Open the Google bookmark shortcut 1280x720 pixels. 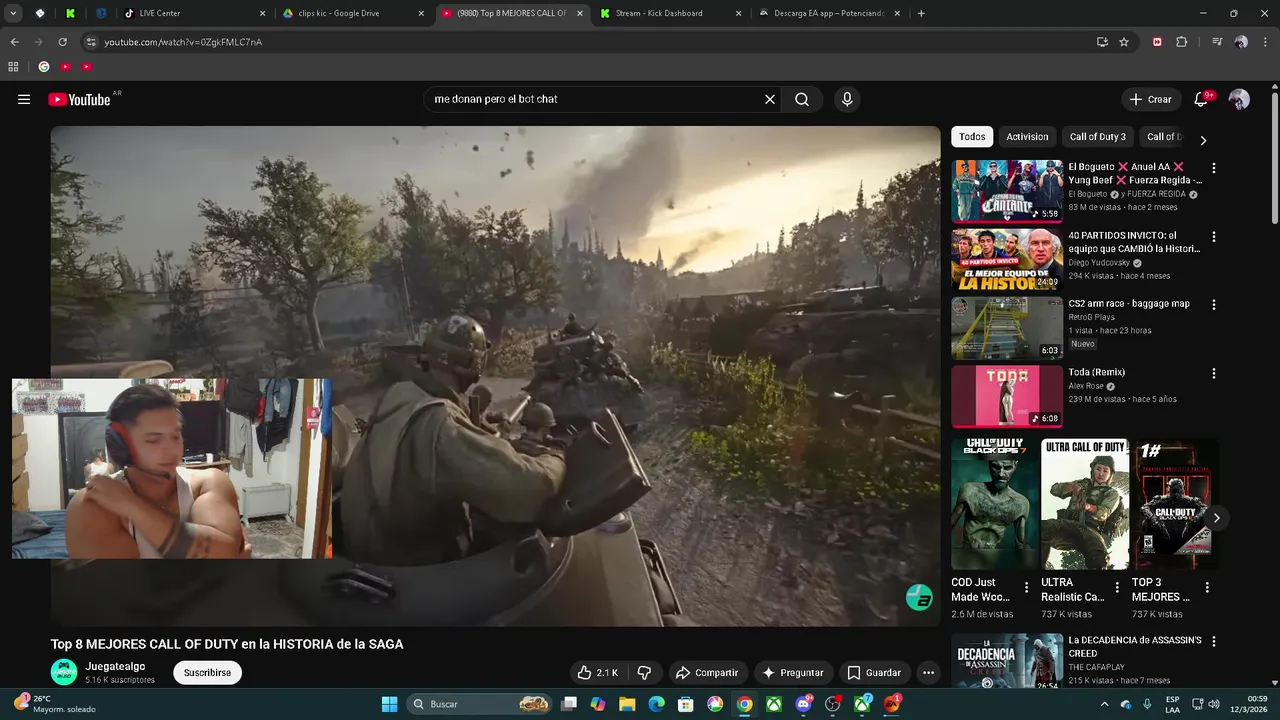(x=43, y=67)
